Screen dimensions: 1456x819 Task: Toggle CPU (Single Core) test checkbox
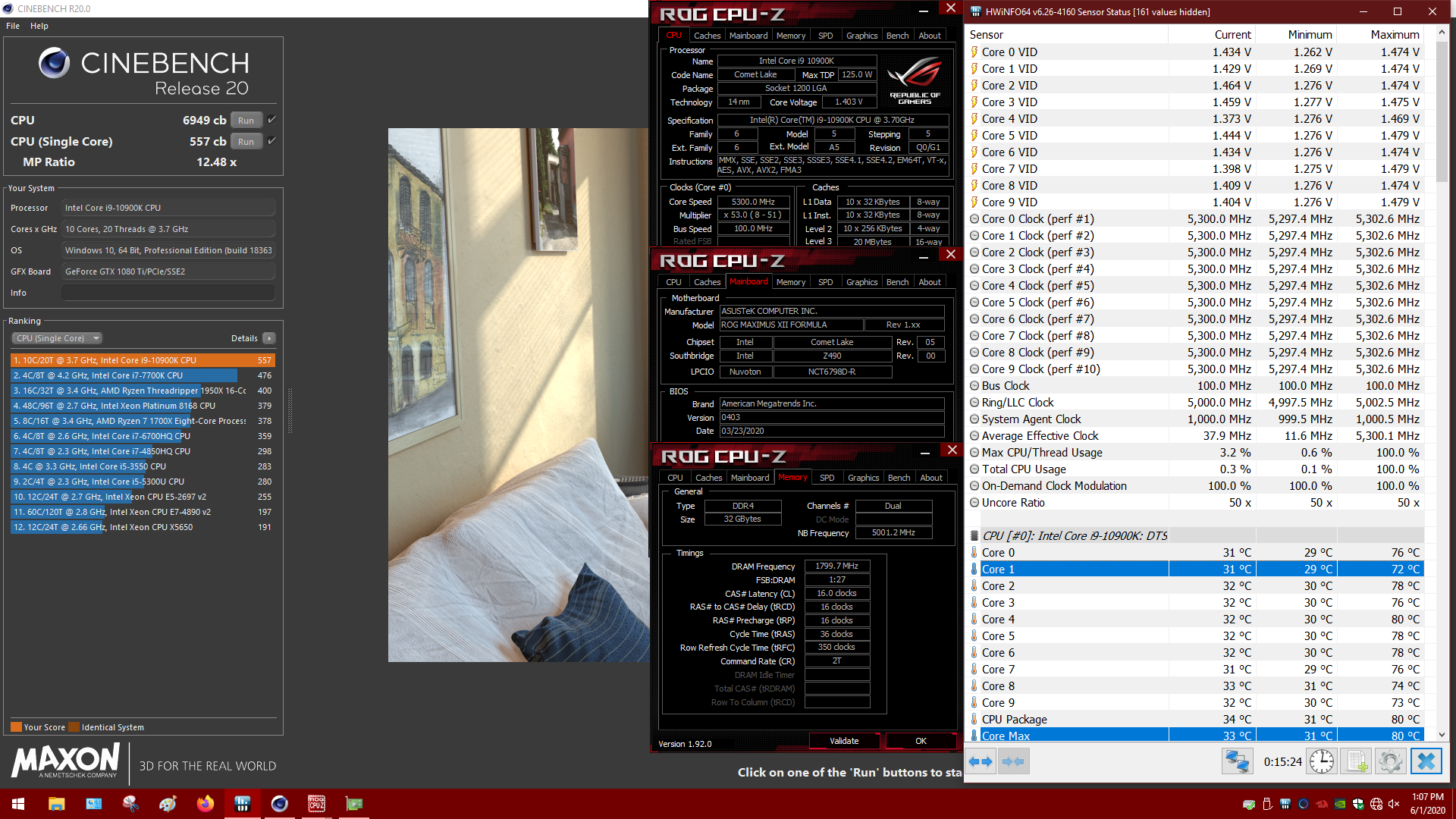pos(271,141)
